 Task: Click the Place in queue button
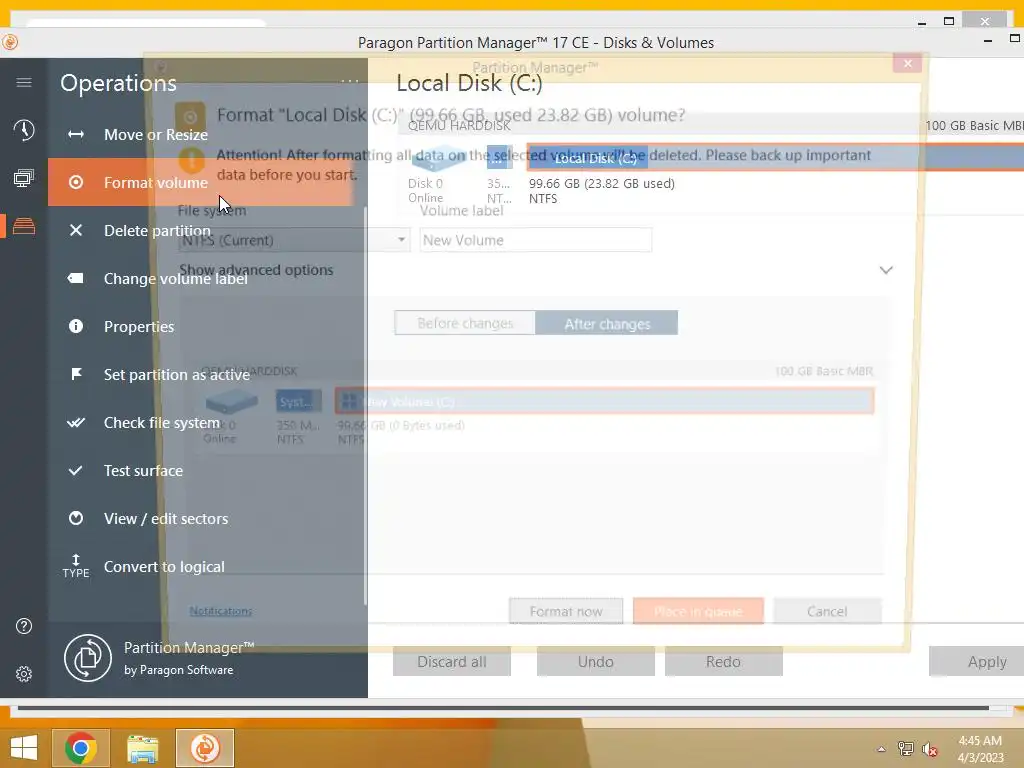click(x=698, y=611)
